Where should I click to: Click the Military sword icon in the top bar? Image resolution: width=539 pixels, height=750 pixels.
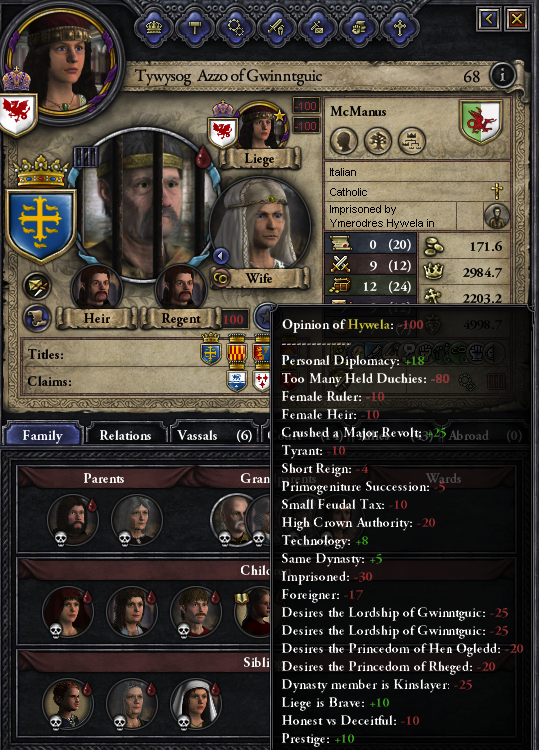pyautogui.click(x=276, y=28)
